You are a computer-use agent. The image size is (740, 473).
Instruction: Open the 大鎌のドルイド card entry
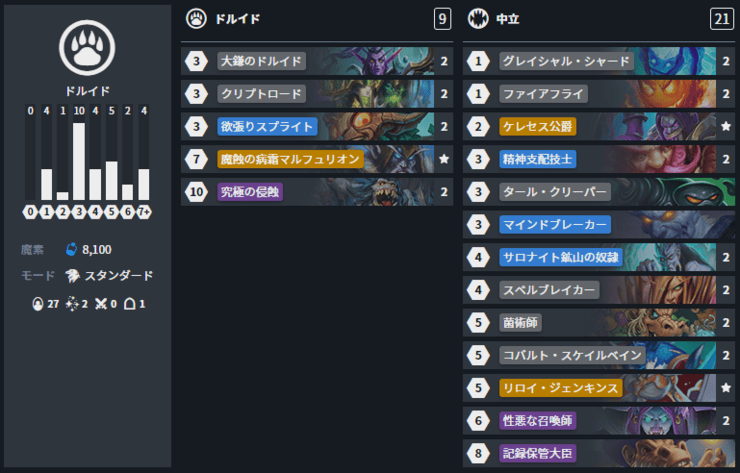click(x=317, y=61)
